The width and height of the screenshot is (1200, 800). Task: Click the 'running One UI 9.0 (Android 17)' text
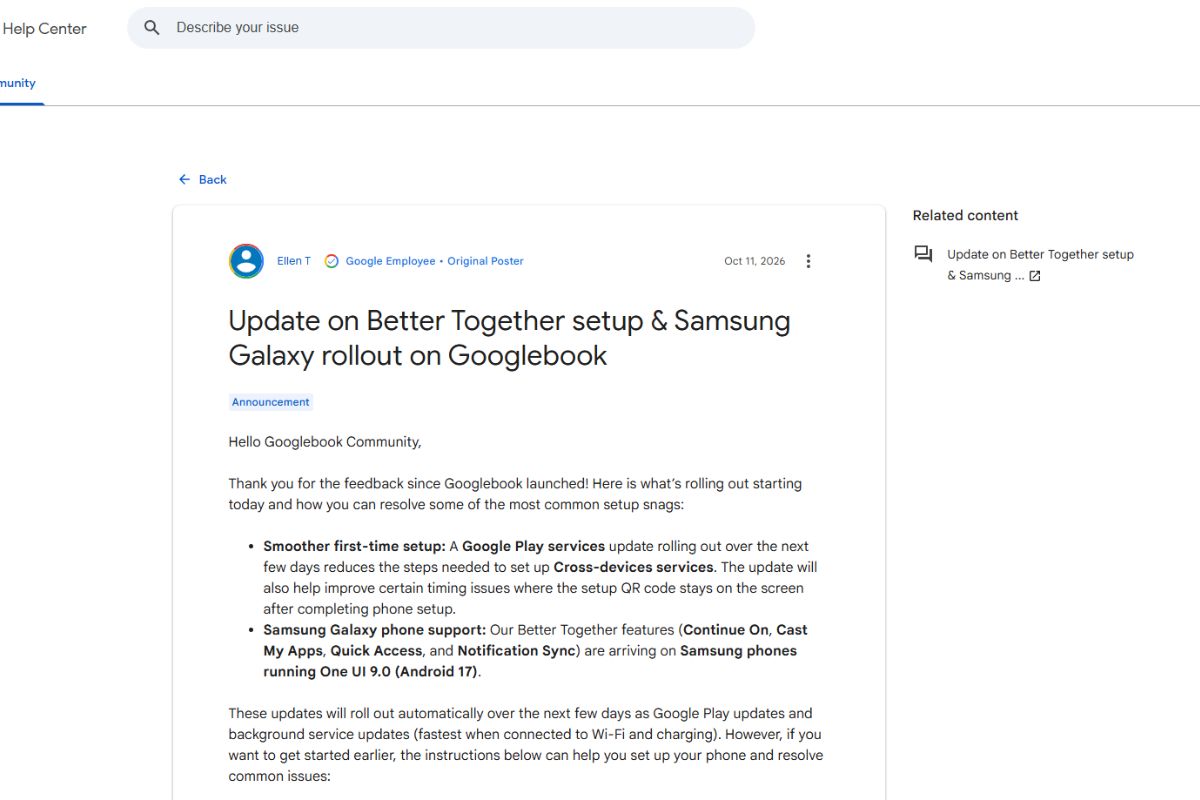pos(371,672)
